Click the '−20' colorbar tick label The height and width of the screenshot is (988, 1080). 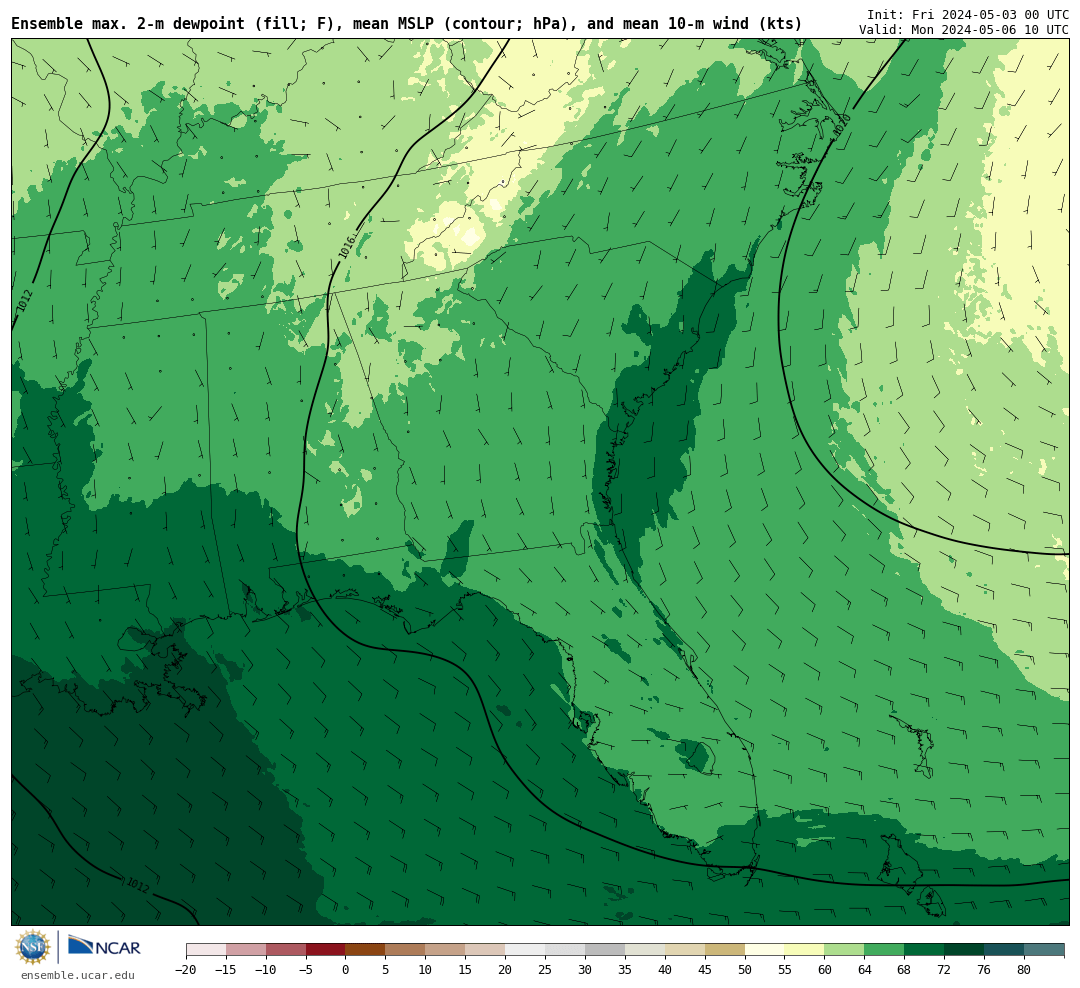[x=186, y=969]
